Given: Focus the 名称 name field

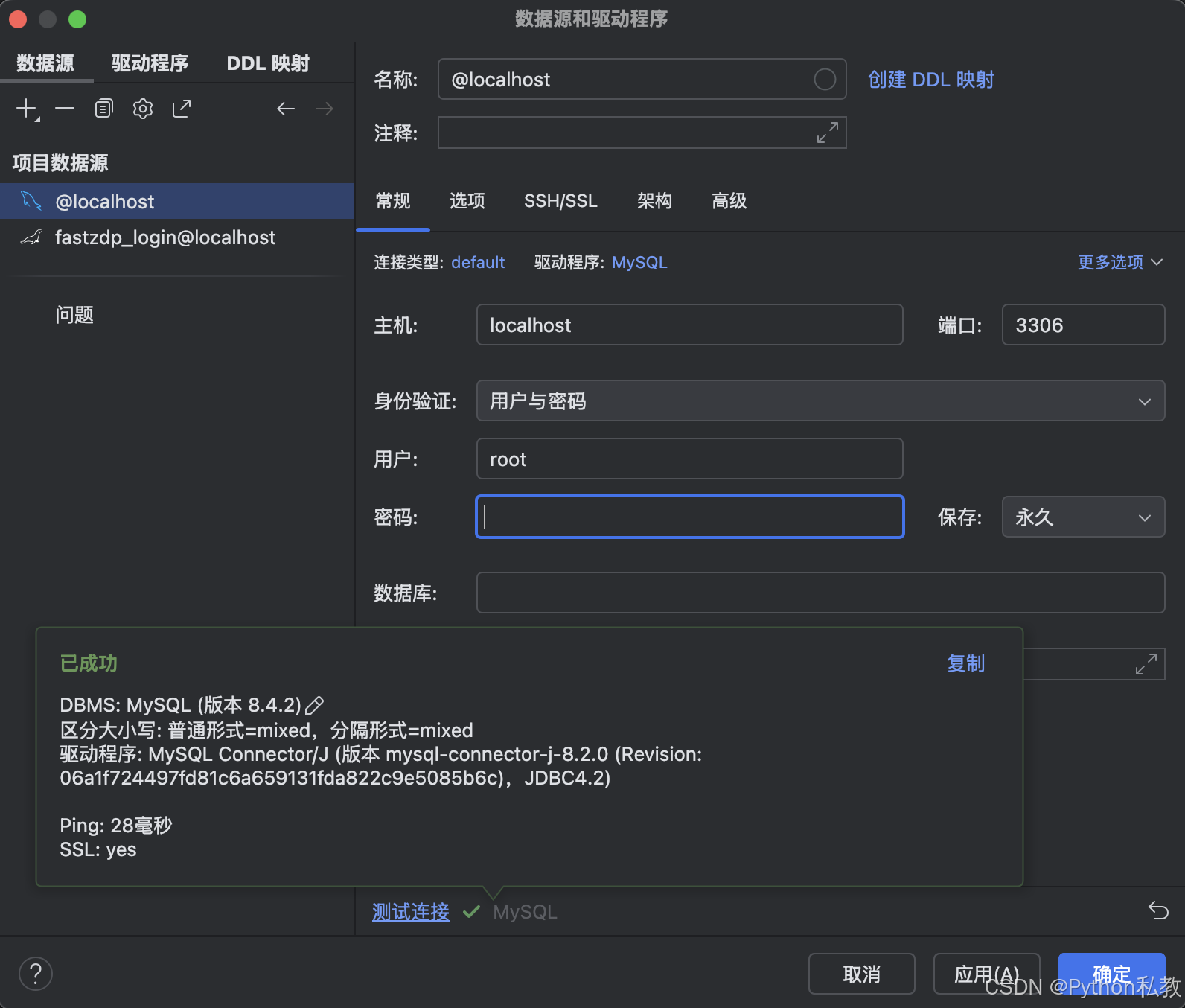Looking at the screenshot, I should 642,80.
